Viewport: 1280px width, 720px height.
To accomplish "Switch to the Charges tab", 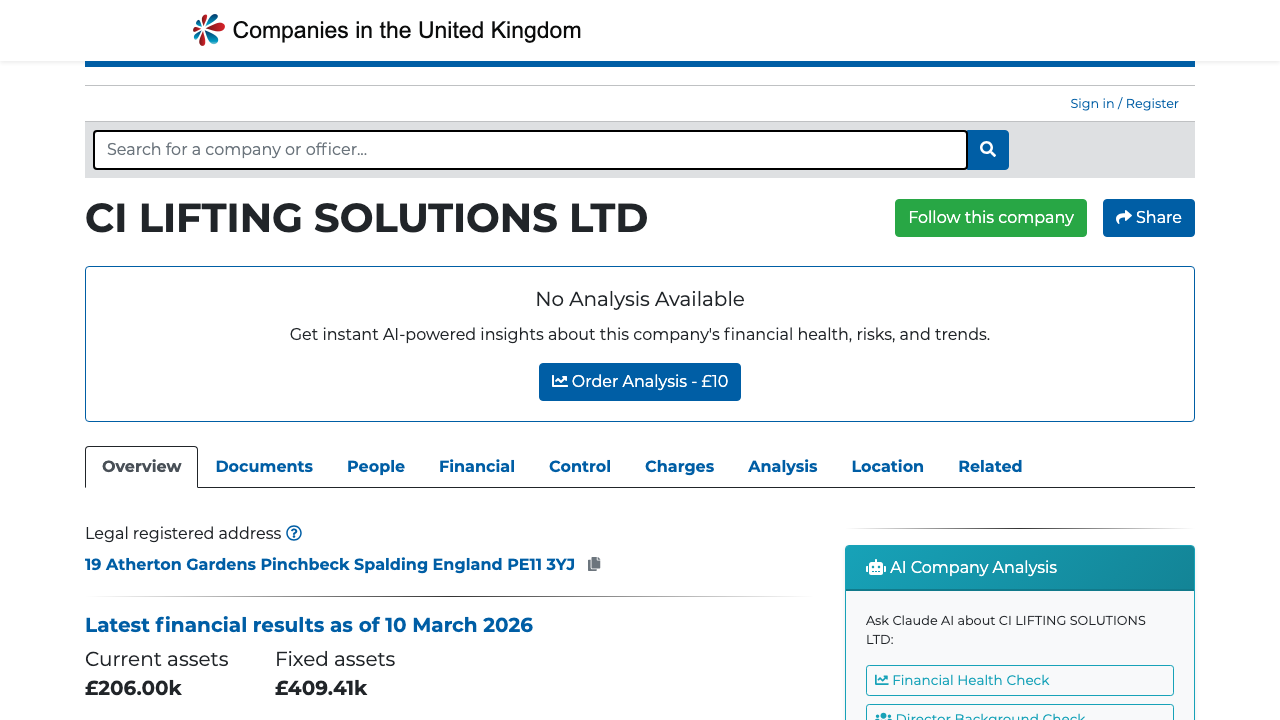I will click(679, 466).
